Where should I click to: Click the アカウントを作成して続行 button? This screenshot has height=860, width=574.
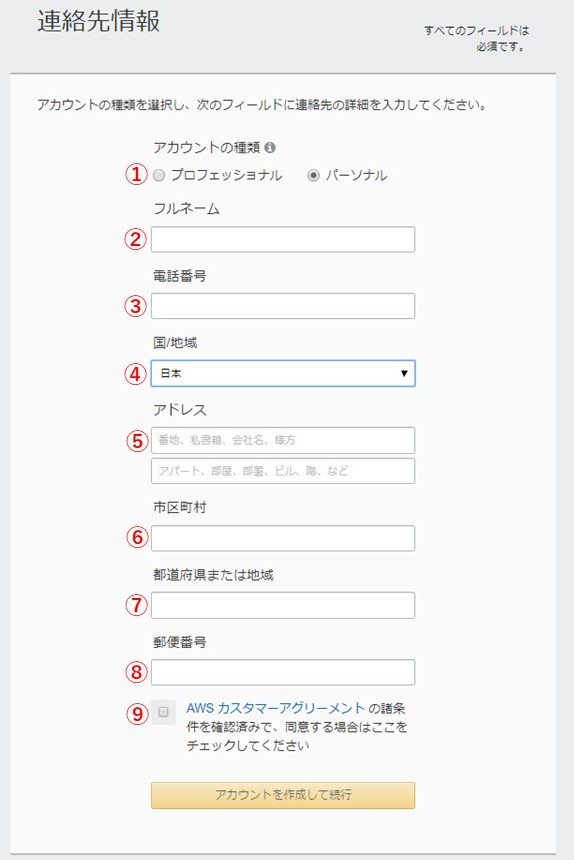(283, 795)
